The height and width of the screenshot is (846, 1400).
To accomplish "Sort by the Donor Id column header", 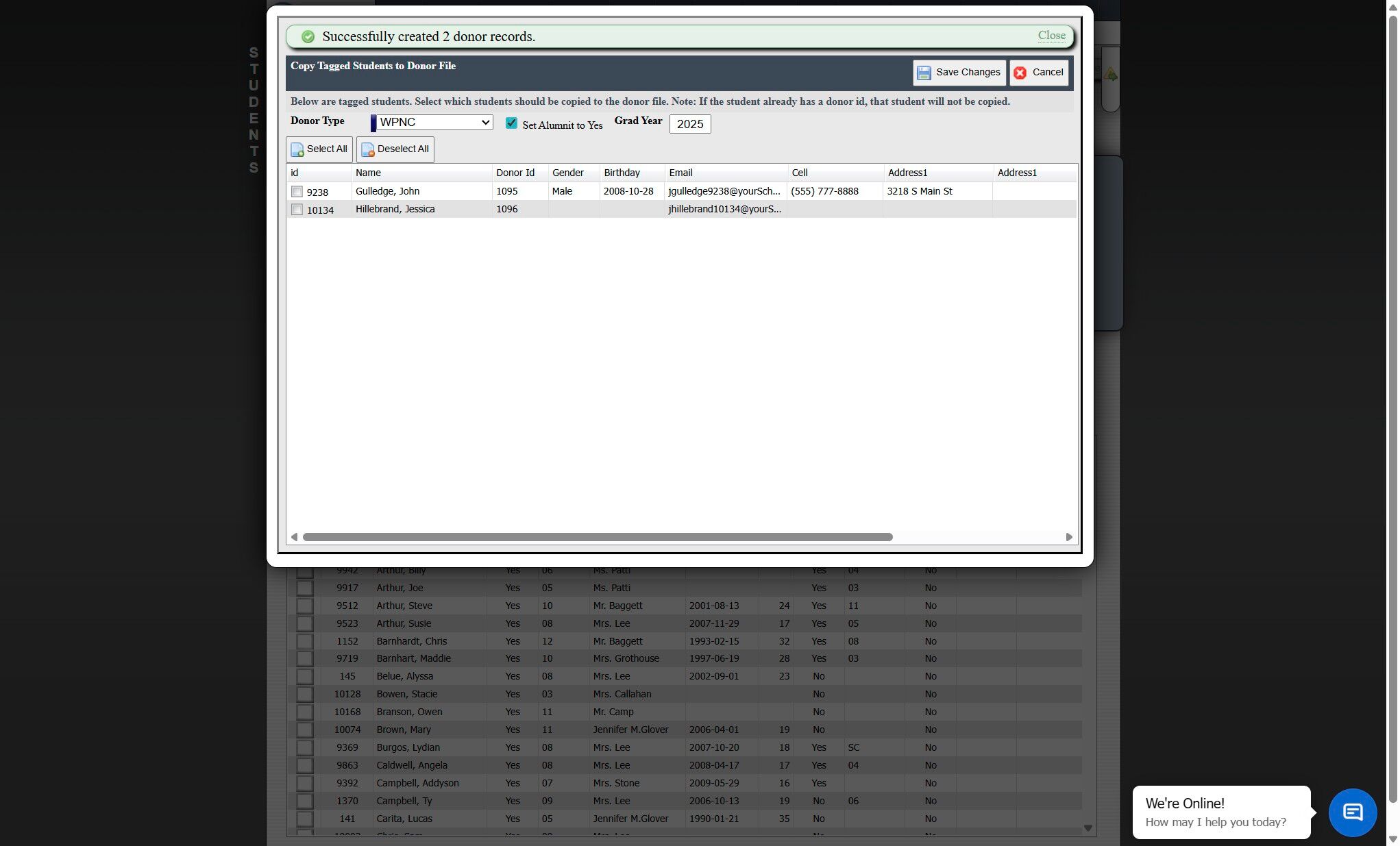I will point(515,173).
